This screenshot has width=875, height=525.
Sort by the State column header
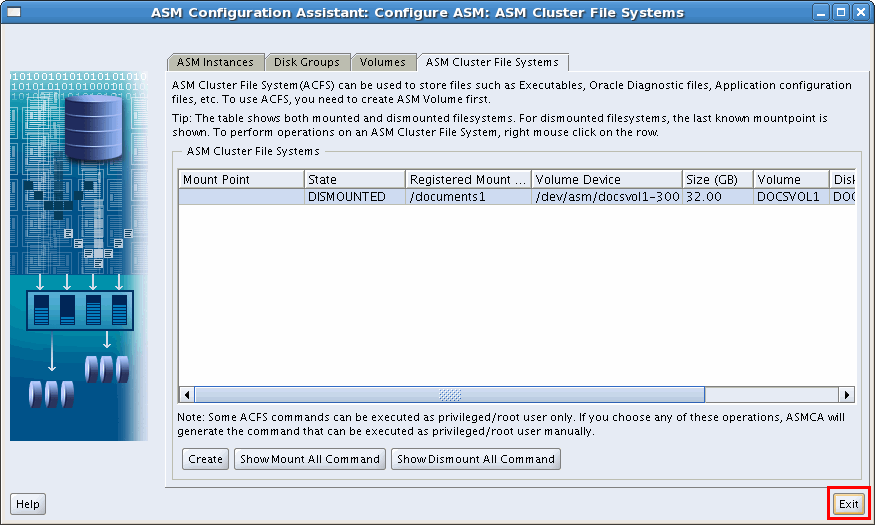pyautogui.click(x=354, y=179)
